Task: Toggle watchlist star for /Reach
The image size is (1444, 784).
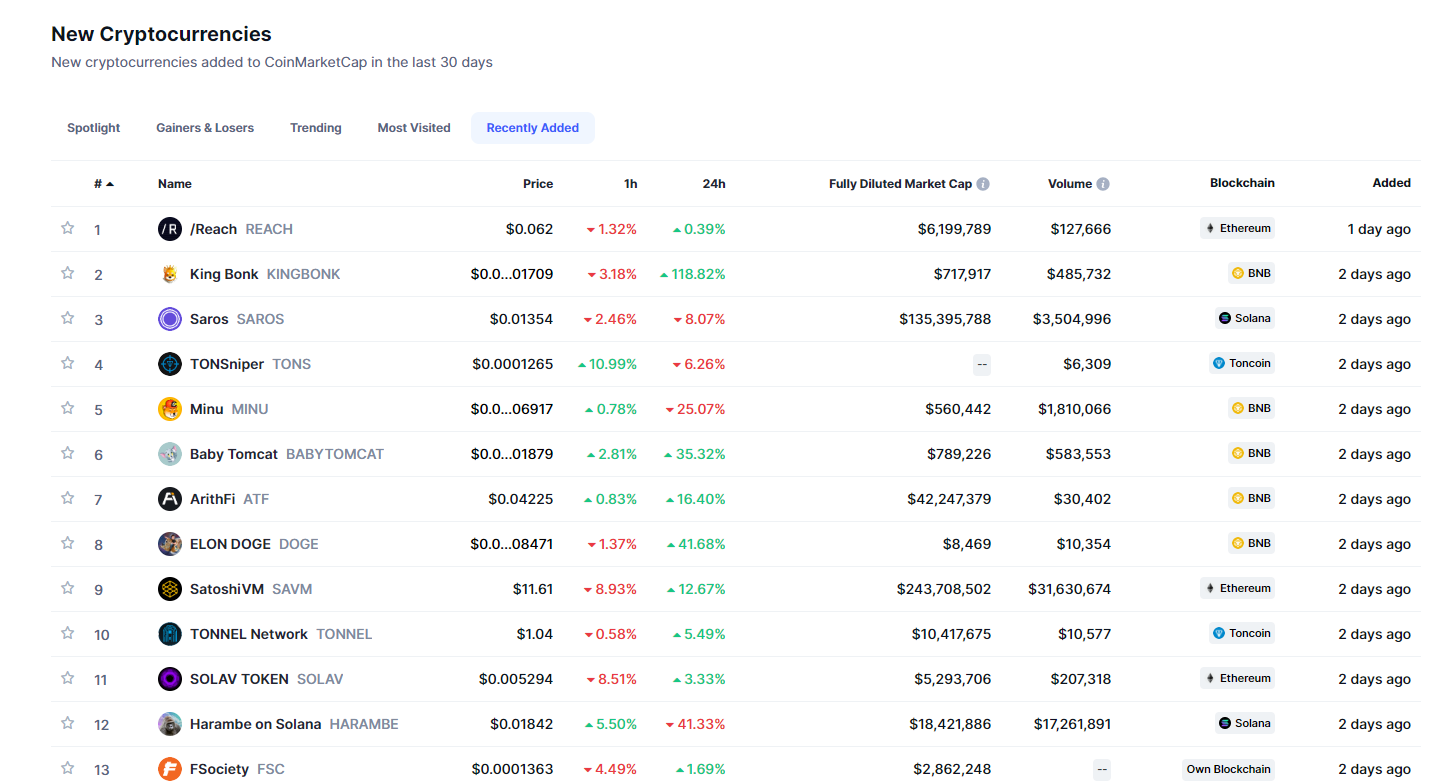Action: (x=68, y=228)
